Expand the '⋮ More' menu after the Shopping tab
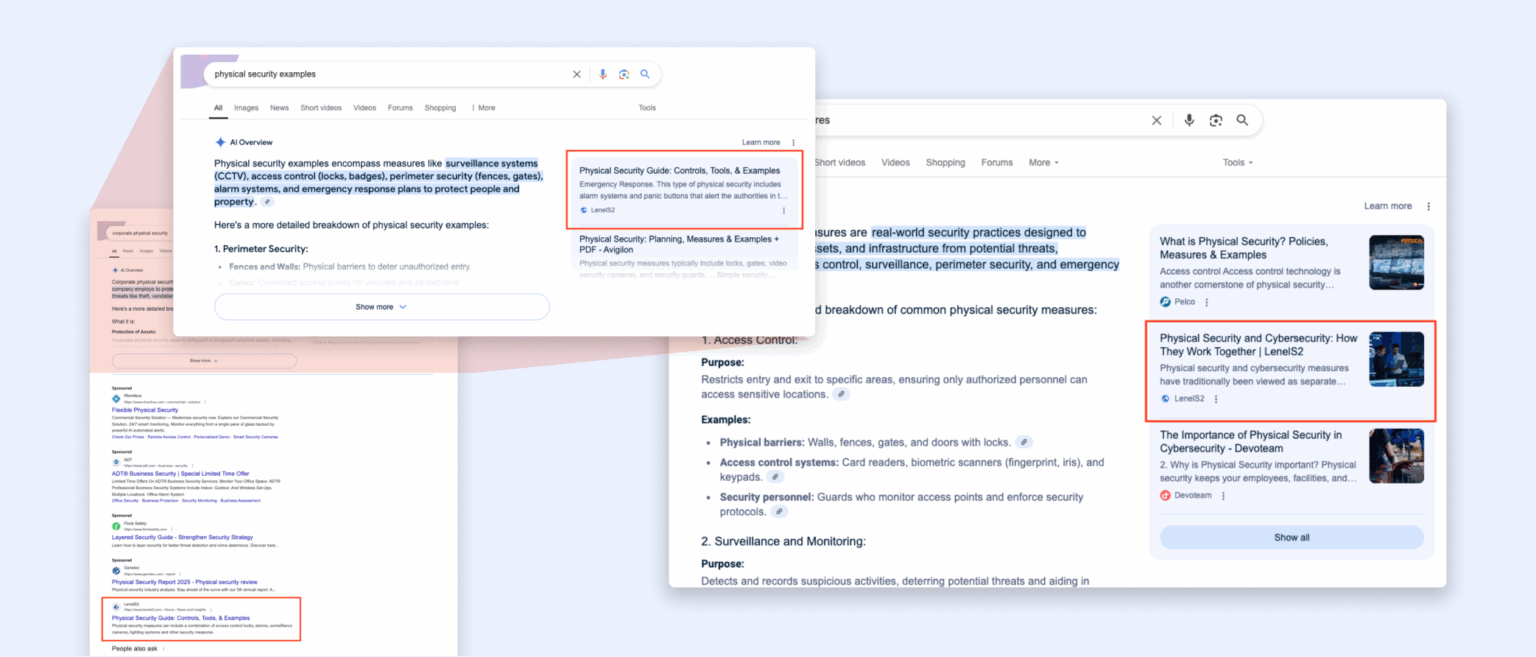Screen dimensions: 1536x657 click(x=482, y=108)
